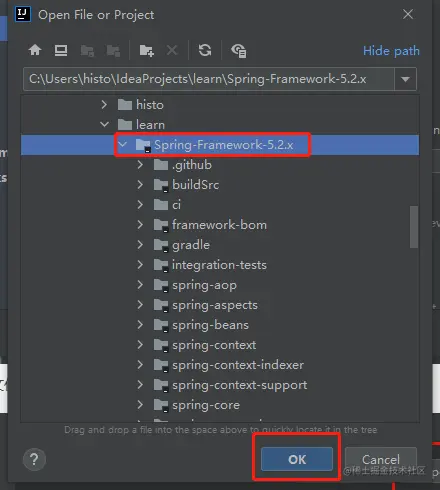The height and width of the screenshot is (490, 440).
Task: Select the framework-bom tree item
Action: click(x=219, y=225)
